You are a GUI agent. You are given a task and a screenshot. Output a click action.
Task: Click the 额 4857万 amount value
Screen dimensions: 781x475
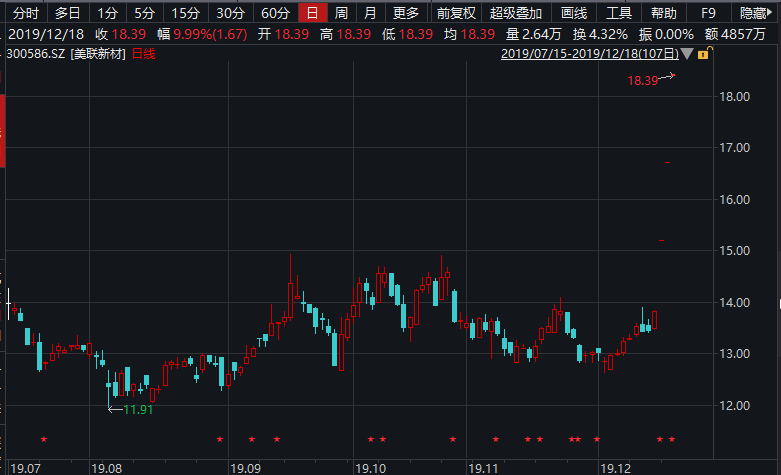coord(735,34)
